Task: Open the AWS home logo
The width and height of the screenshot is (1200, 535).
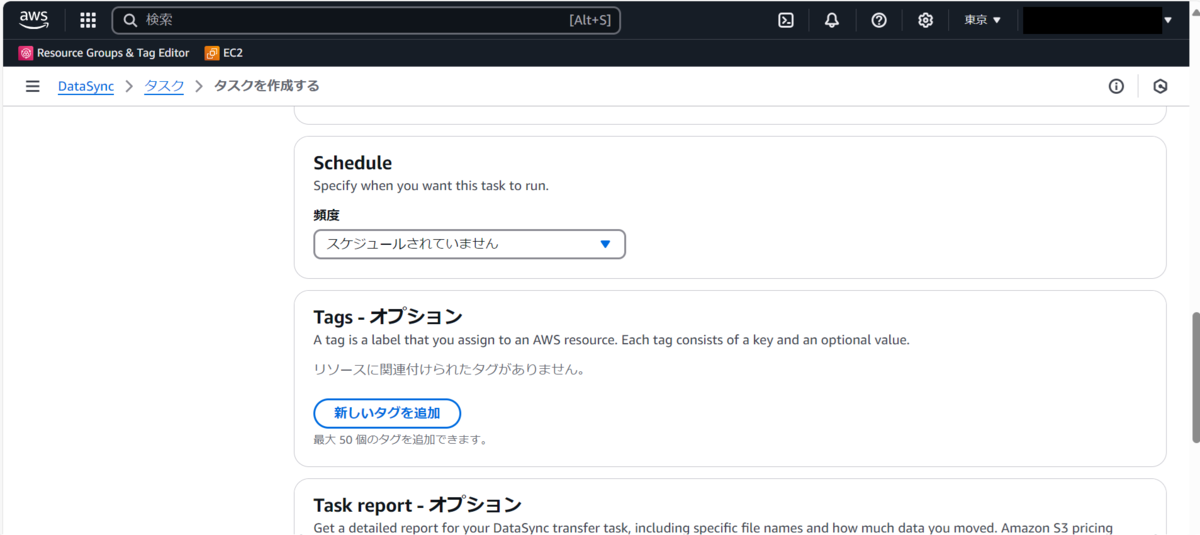Action: point(33,20)
